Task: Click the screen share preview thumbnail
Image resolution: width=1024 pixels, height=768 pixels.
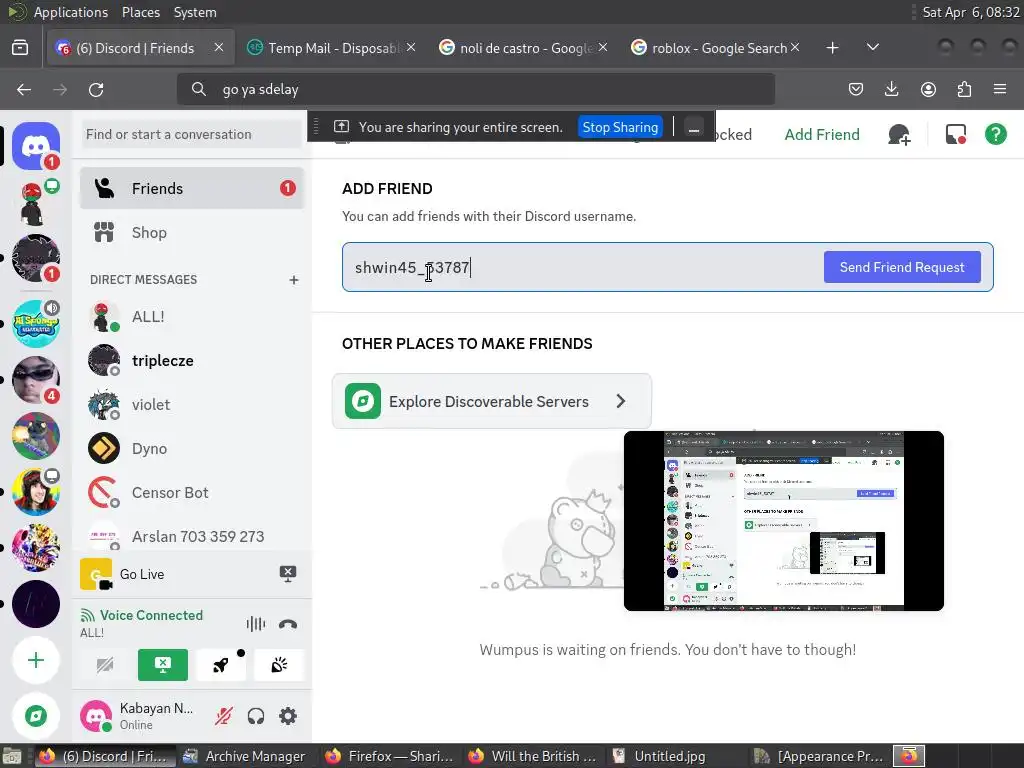Action: (x=784, y=520)
